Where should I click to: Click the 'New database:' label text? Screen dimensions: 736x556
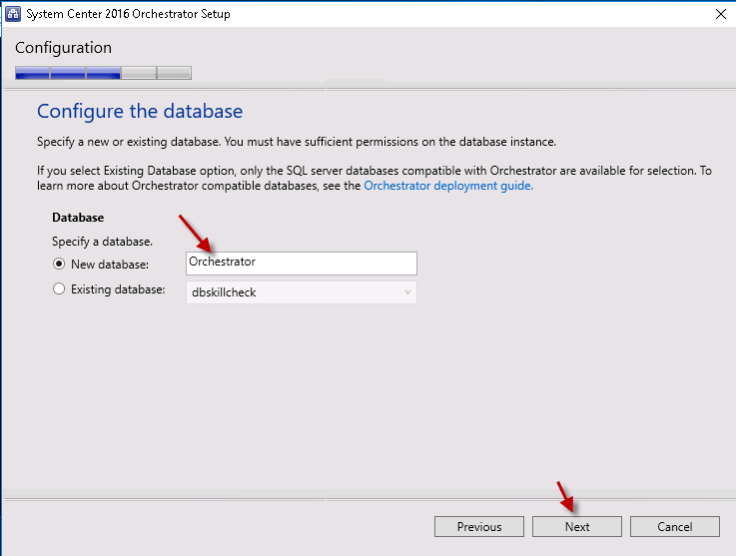110,263
